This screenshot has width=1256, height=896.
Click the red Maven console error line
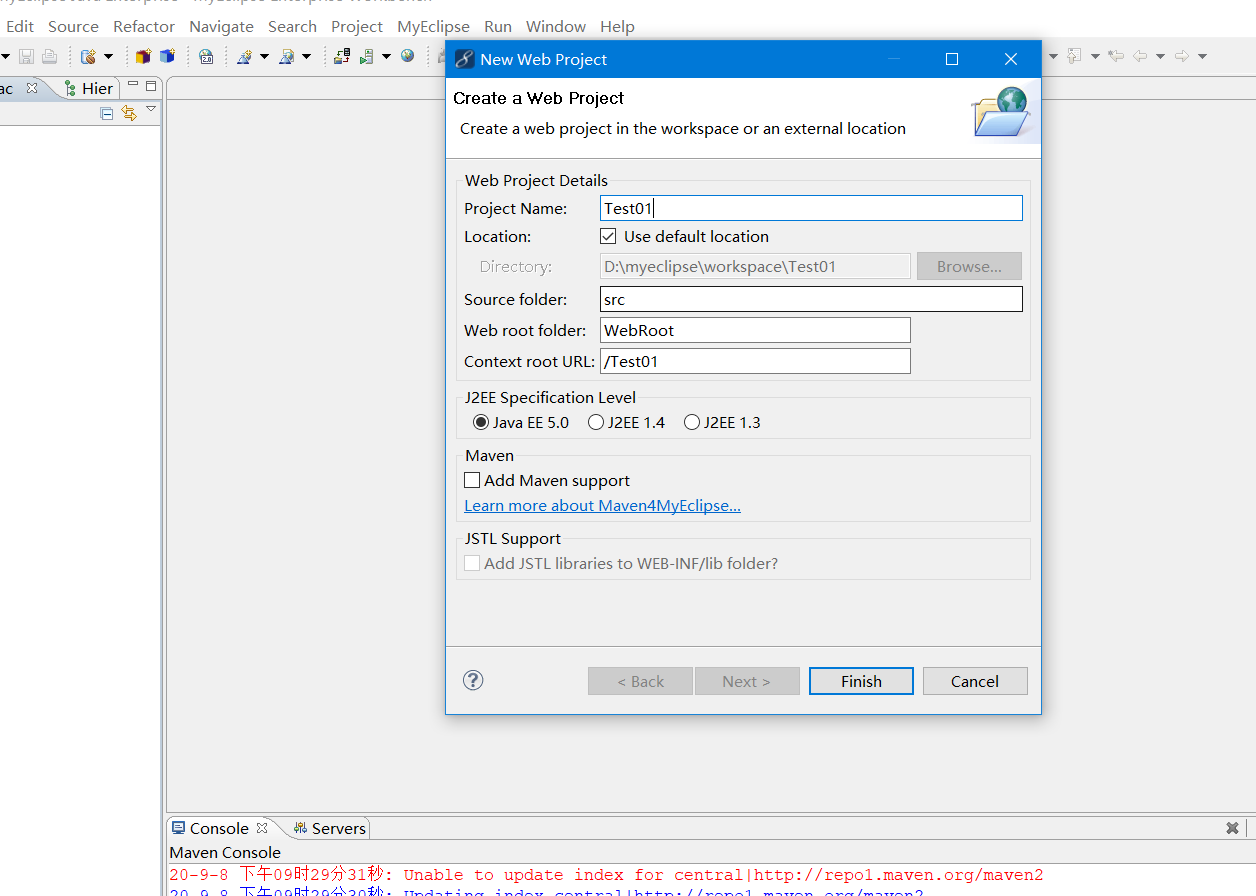pyautogui.click(x=606, y=875)
